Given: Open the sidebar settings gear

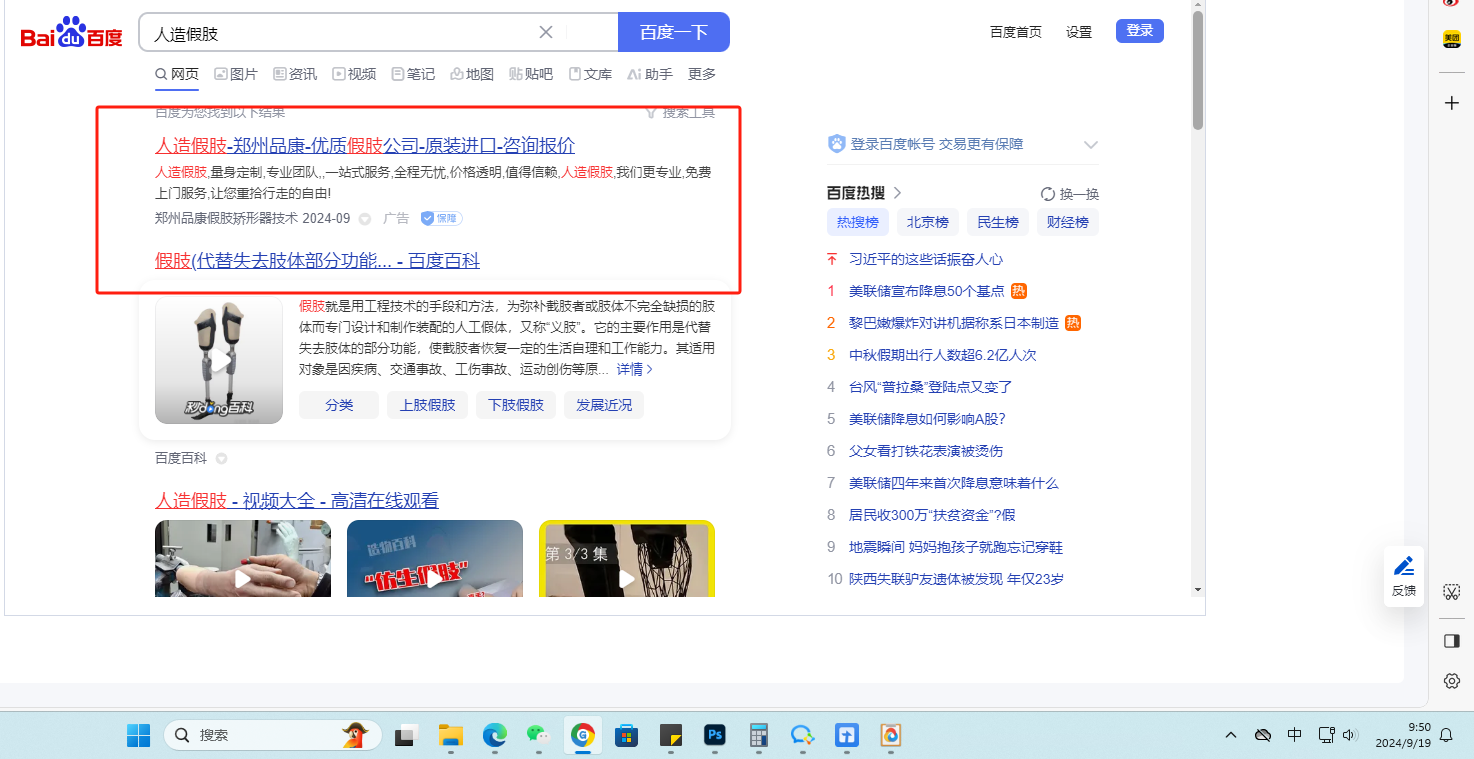Looking at the screenshot, I should coord(1452,681).
